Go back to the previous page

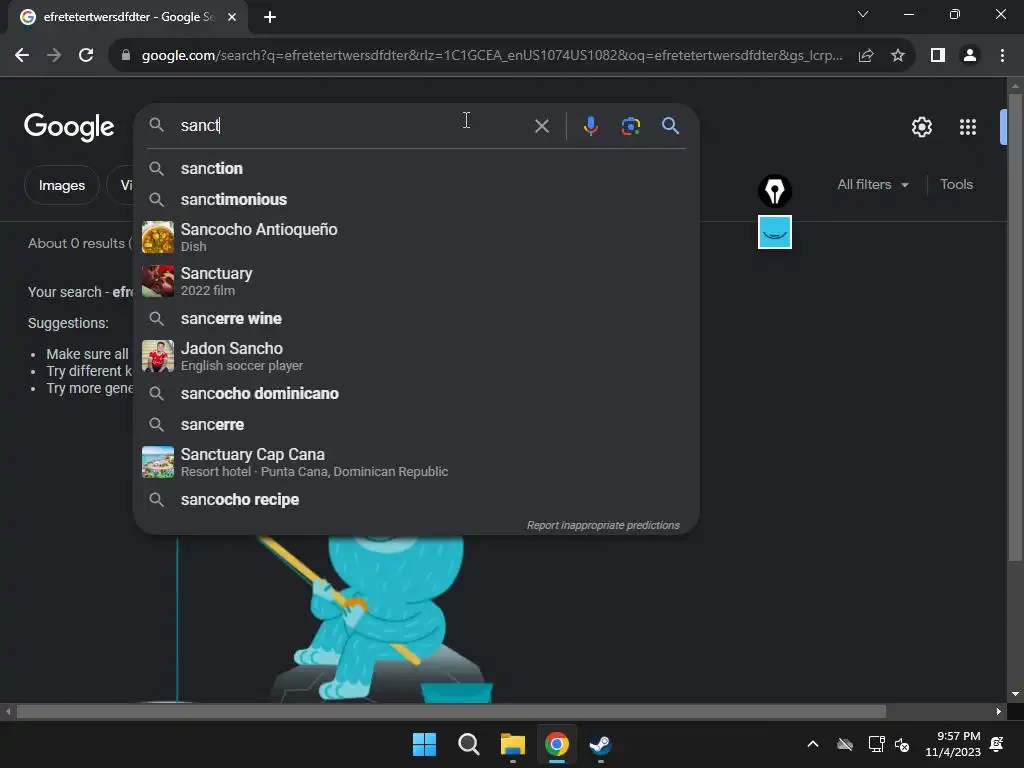pyautogui.click(x=22, y=56)
